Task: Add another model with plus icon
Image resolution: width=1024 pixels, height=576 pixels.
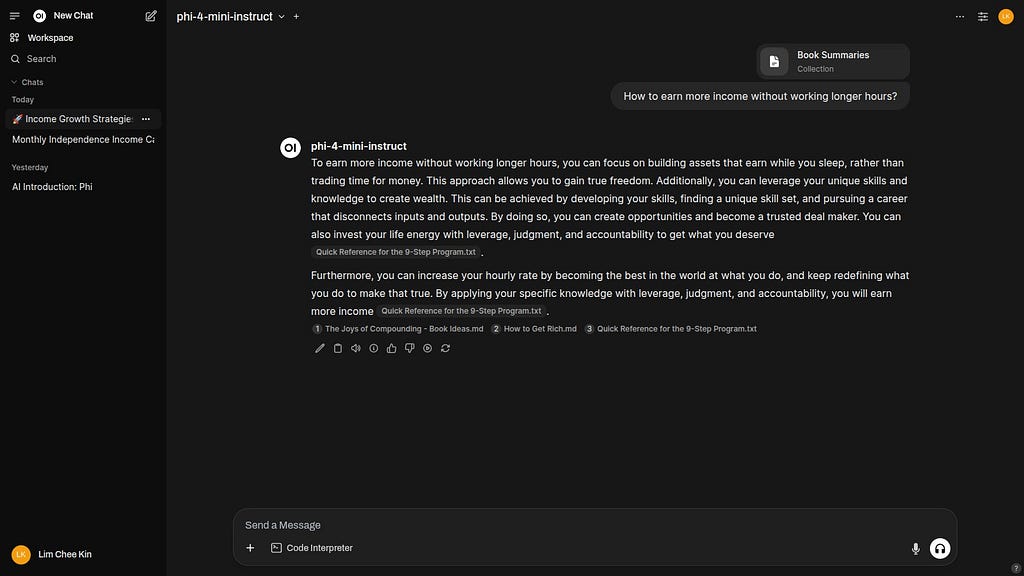Action: [296, 16]
